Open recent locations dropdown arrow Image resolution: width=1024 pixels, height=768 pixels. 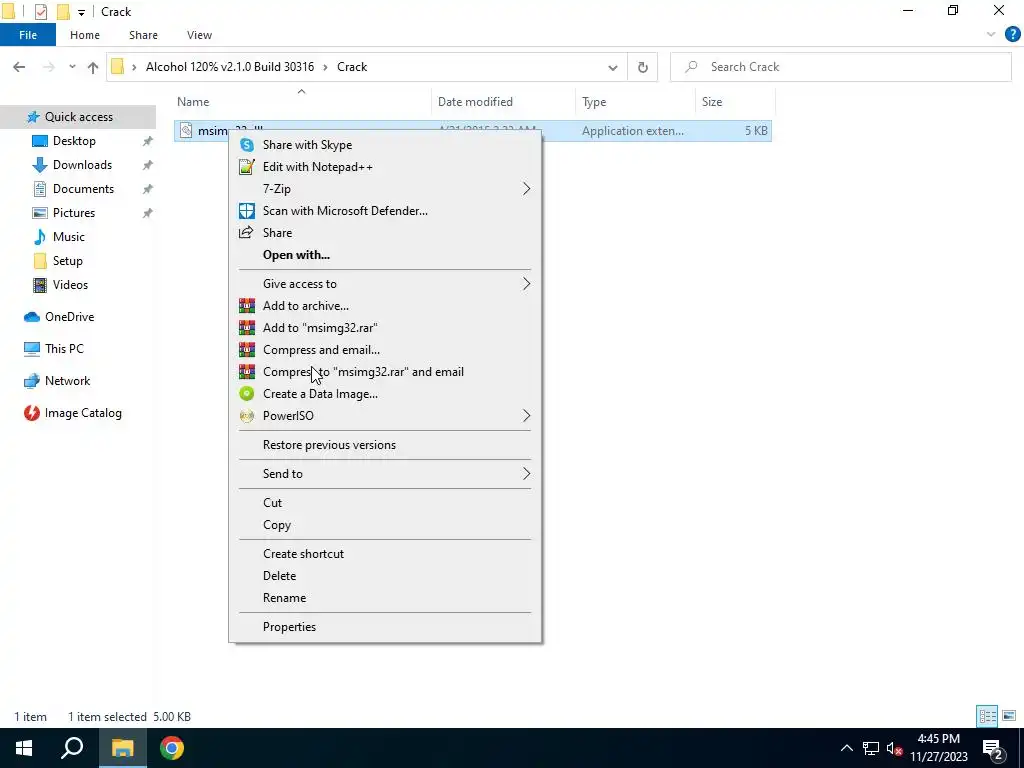[x=72, y=67]
